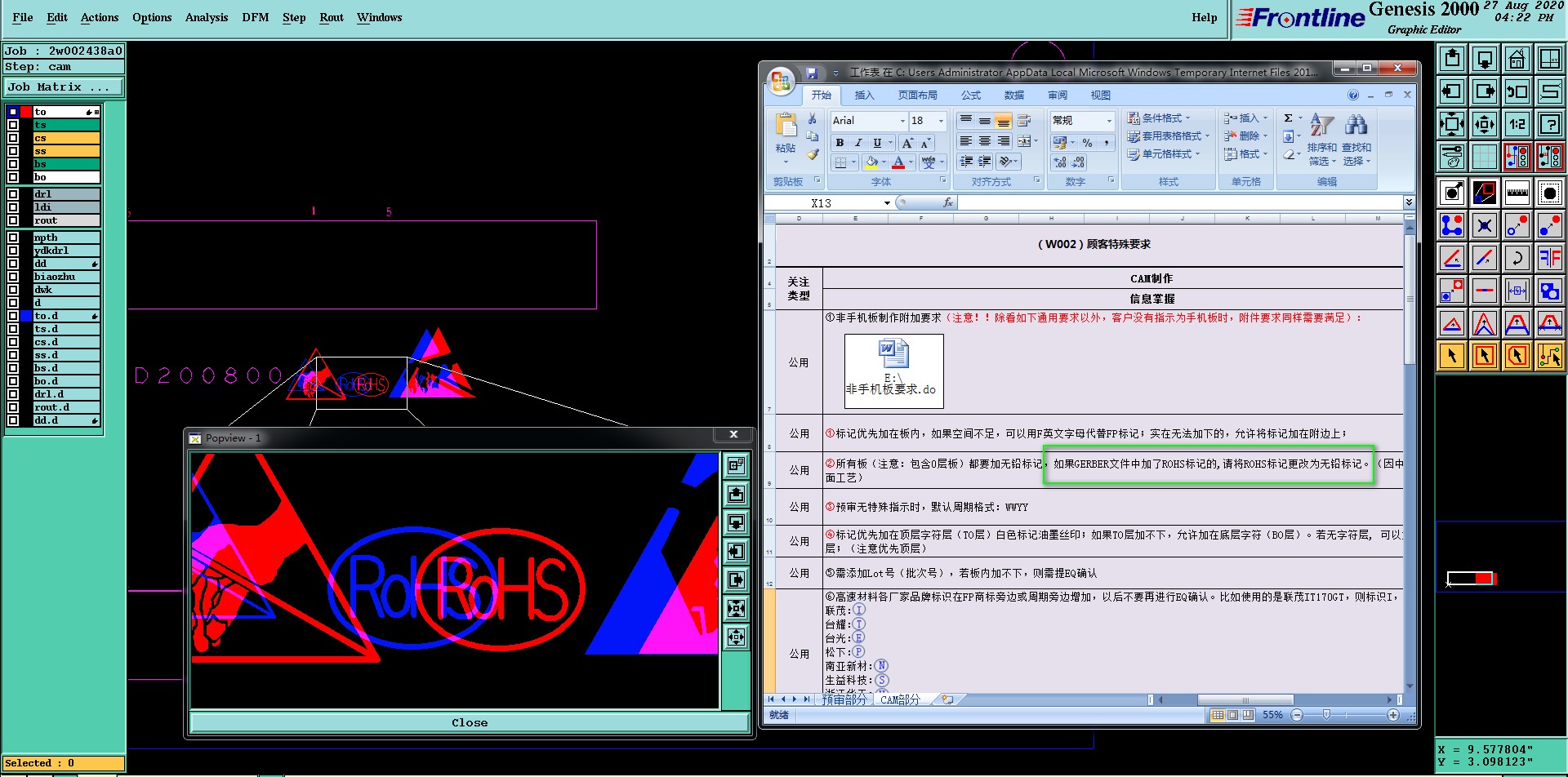Toggle the 'ss' layer checkbox
1568x777 pixels.
tap(13, 151)
